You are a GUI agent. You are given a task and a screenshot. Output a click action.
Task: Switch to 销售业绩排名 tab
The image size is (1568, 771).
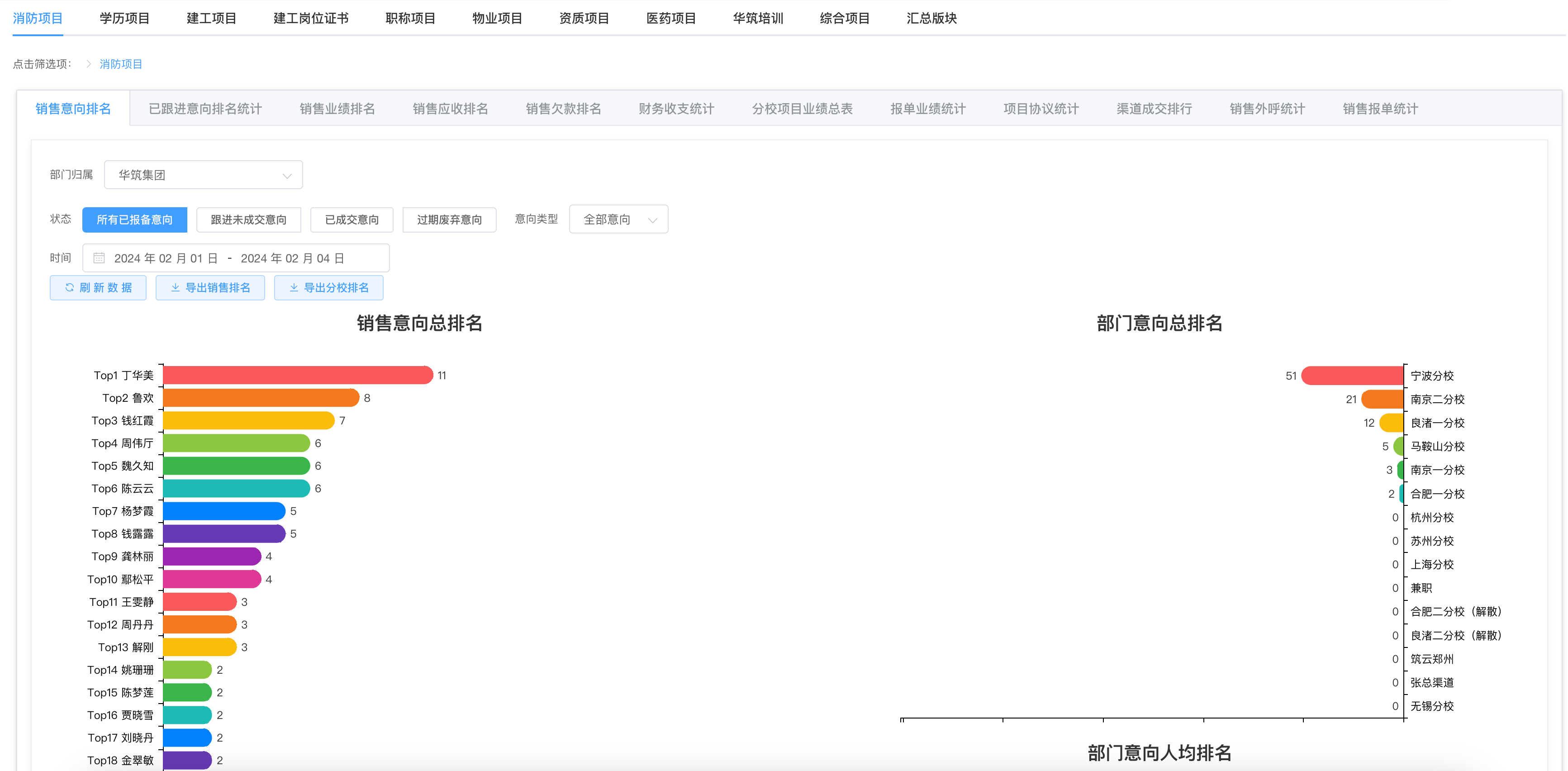click(337, 109)
